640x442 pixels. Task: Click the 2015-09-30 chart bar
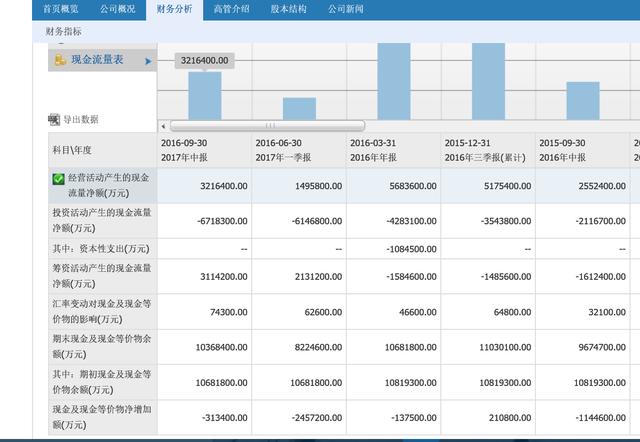pos(583,101)
